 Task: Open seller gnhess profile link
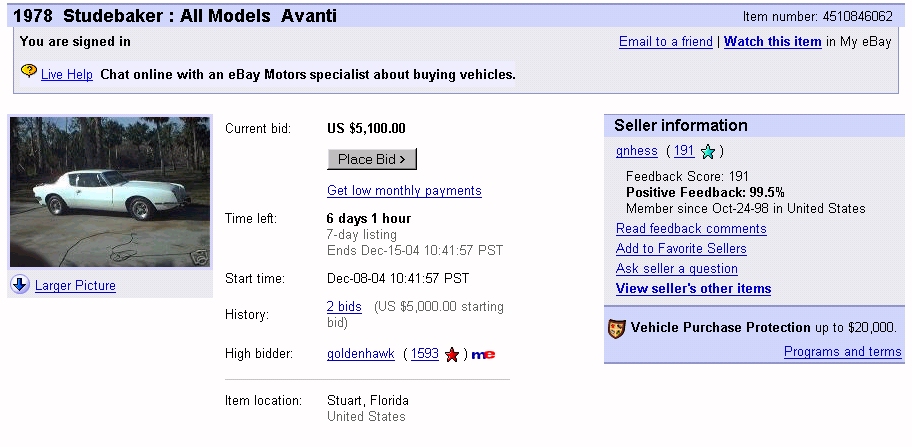636,151
